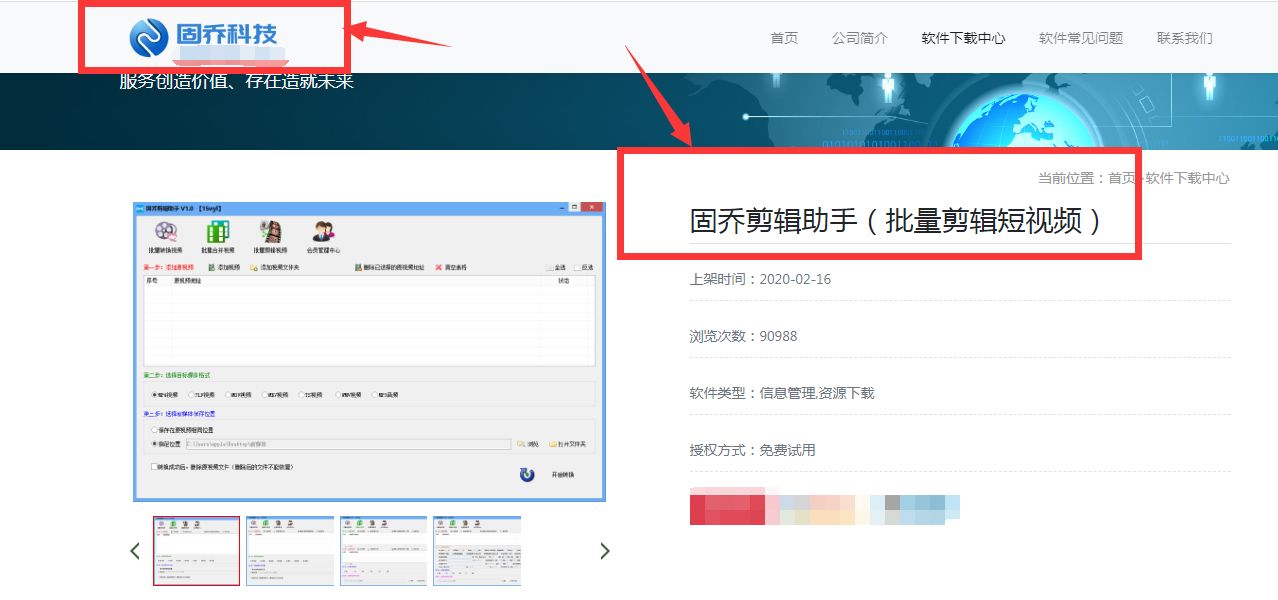Image resolution: width=1278 pixels, height=600 pixels.
Task: Click the slogan 服务创造价值、存在造就未来
Action: tap(236, 81)
